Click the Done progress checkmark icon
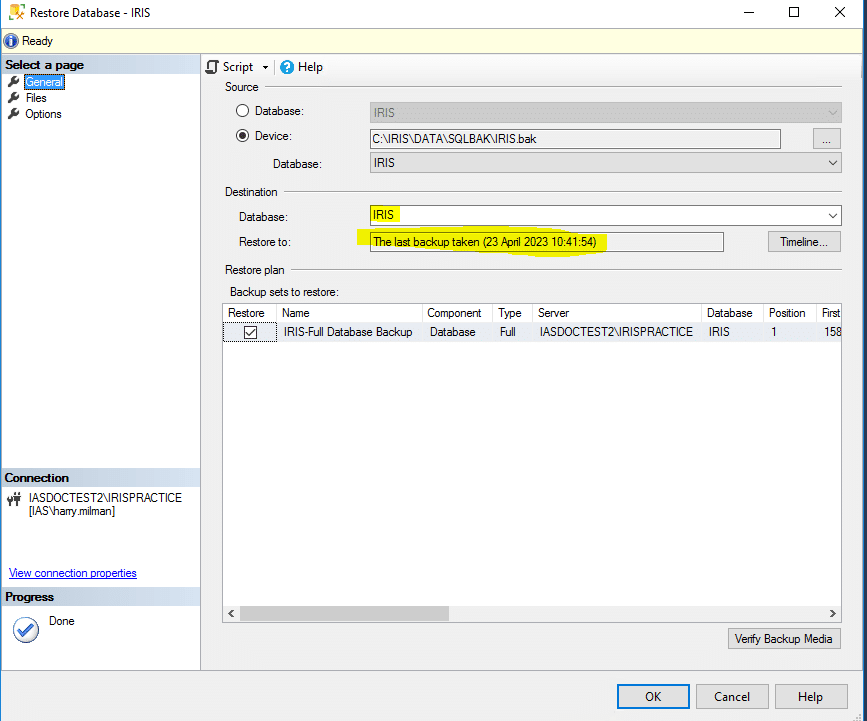The image size is (867, 721). pyautogui.click(x=26, y=630)
